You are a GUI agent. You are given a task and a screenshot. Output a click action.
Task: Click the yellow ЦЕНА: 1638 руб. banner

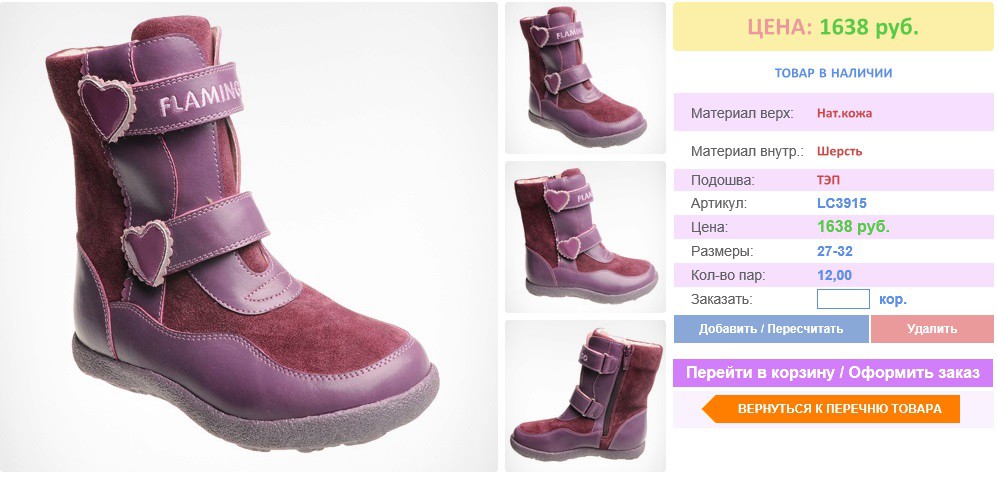coord(833,27)
